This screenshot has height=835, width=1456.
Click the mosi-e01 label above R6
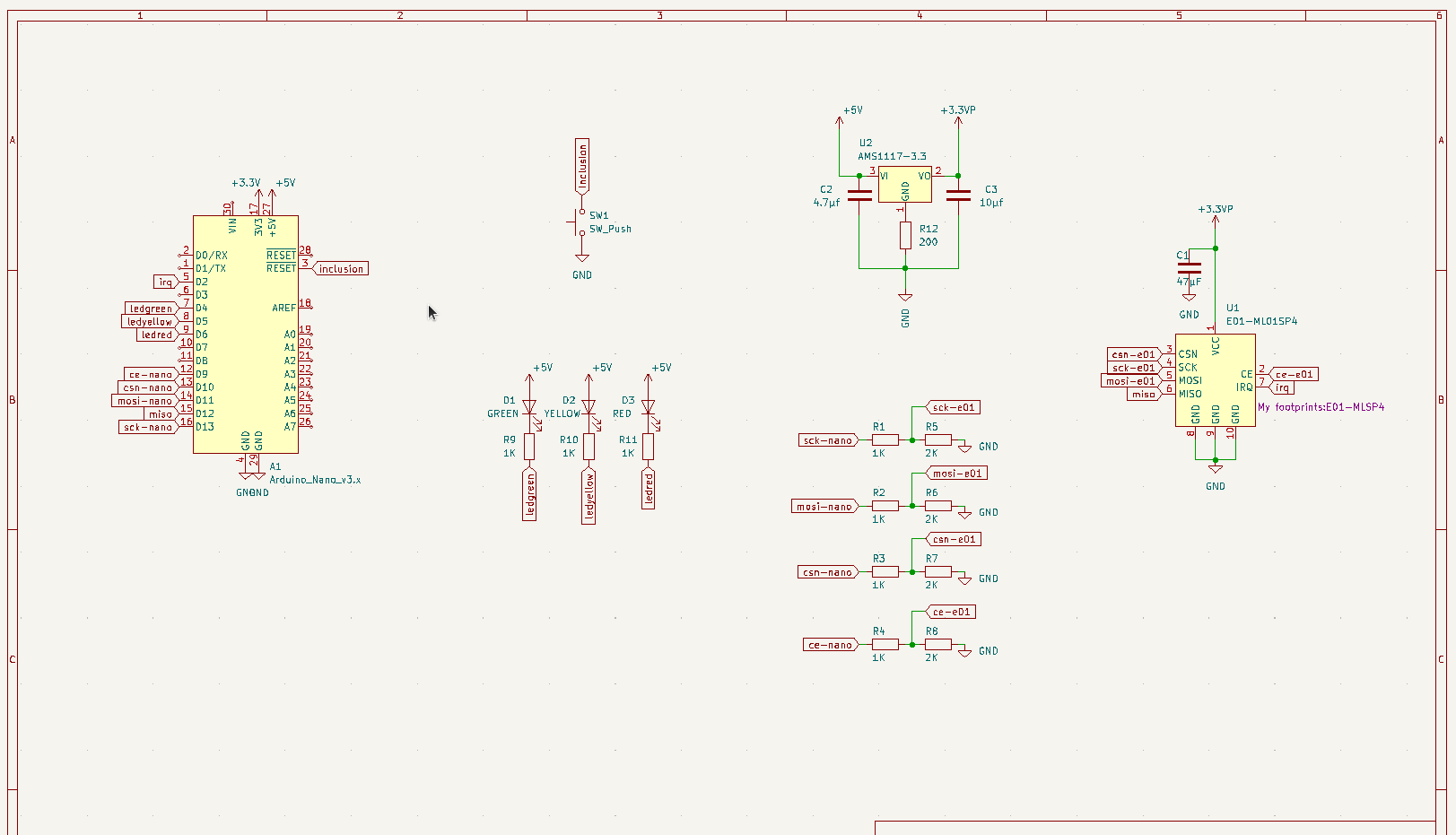click(957, 473)
